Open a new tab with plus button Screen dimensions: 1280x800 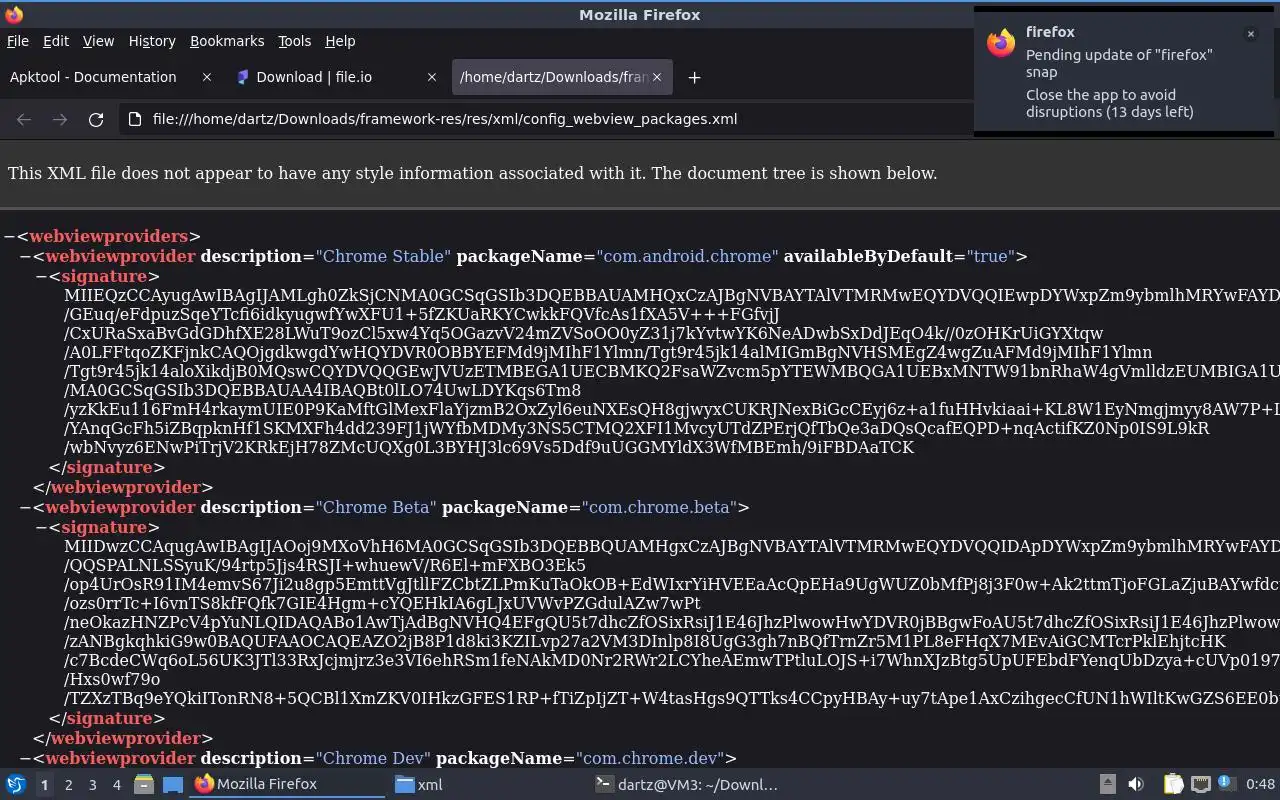[x=694, y=77]
